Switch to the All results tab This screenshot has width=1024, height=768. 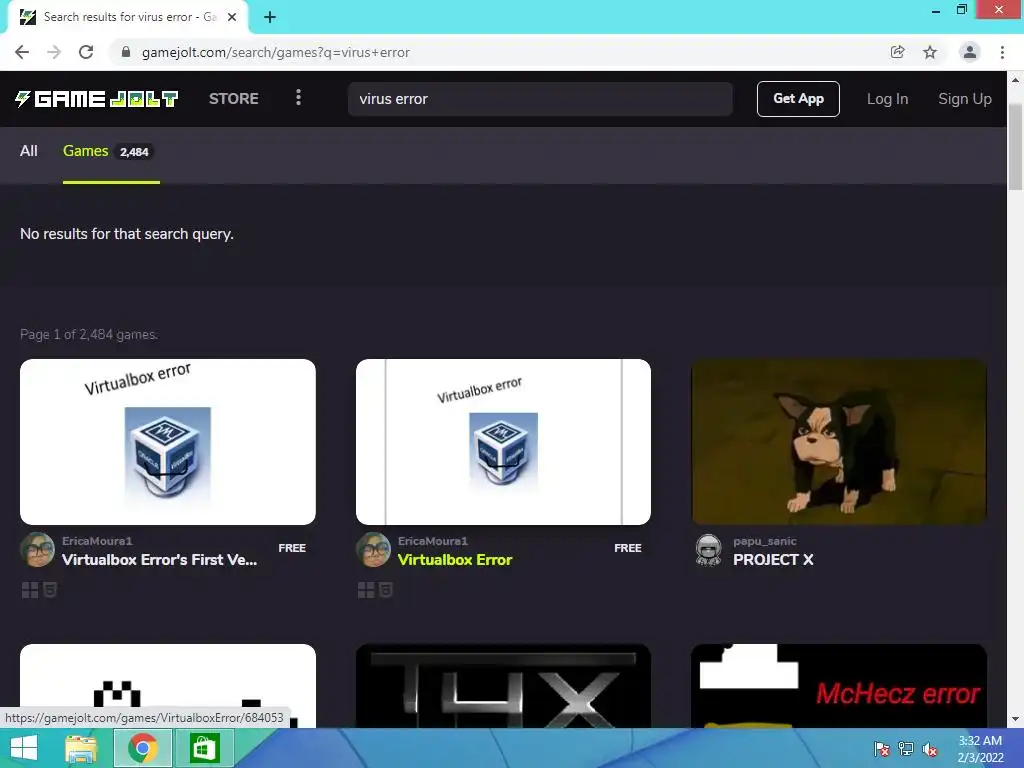(29, 151)
